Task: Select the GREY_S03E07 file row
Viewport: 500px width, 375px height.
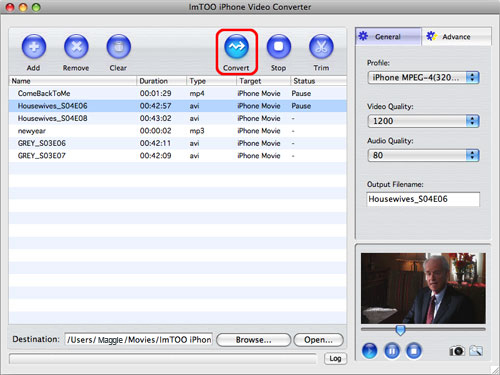Action: tap(178, 156)
